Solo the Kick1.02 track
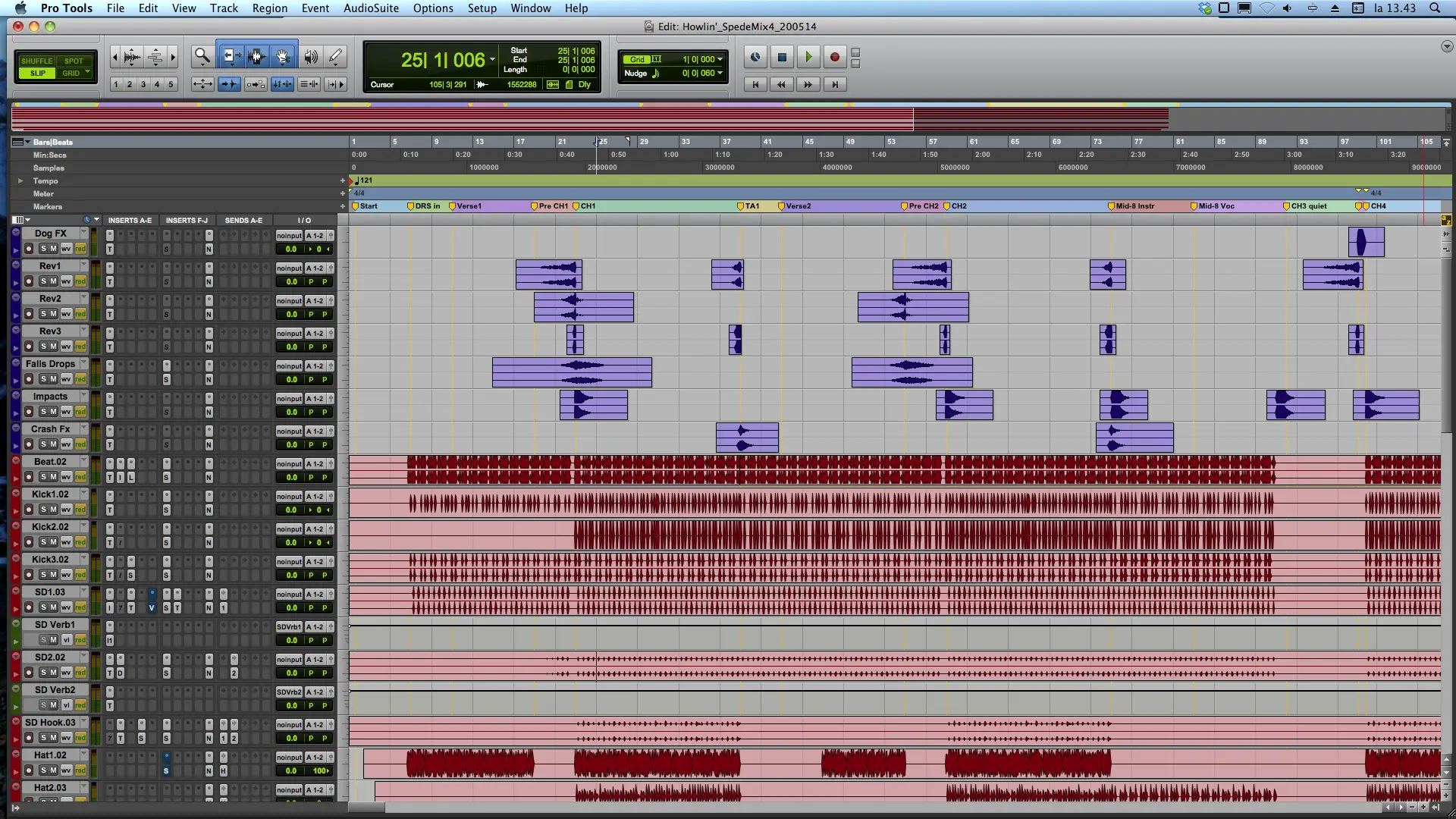 point(43,510)
